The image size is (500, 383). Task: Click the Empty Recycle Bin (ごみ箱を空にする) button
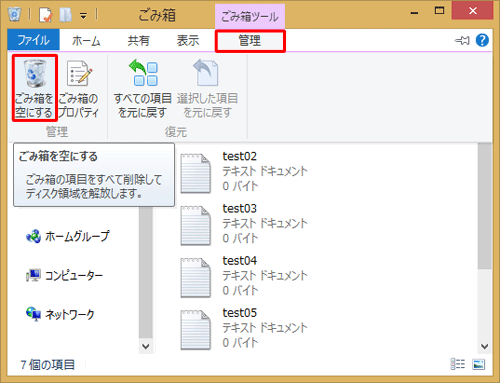(x=35, y=88)
